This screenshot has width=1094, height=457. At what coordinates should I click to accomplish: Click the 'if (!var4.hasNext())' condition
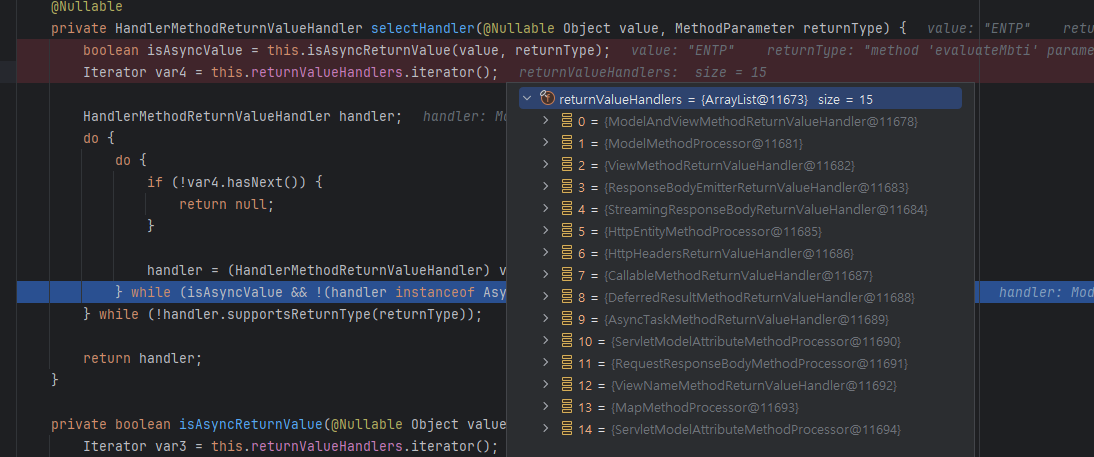pos(235,182)
